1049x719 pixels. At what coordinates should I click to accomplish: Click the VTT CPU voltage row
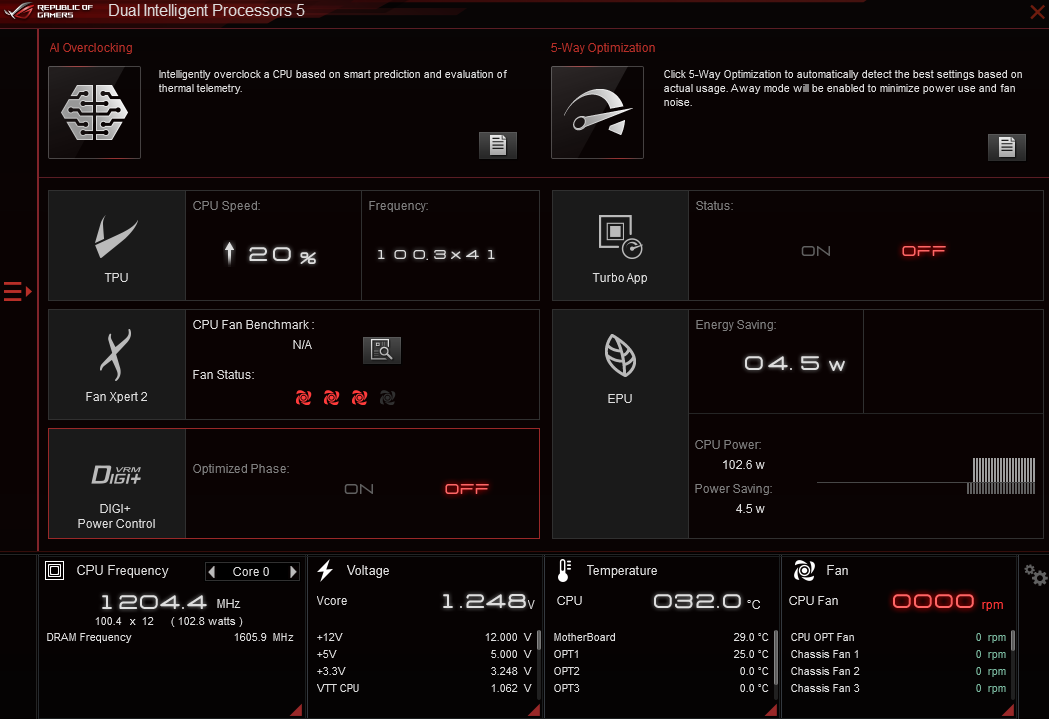pyautogui.click(x=424, y=688)
